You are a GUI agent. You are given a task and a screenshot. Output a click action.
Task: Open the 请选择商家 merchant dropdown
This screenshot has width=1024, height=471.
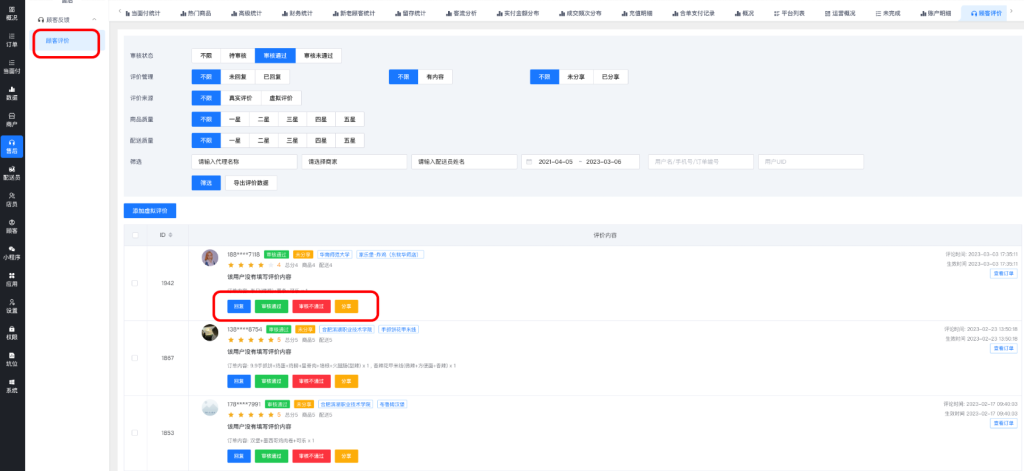[x=354, y=161]
